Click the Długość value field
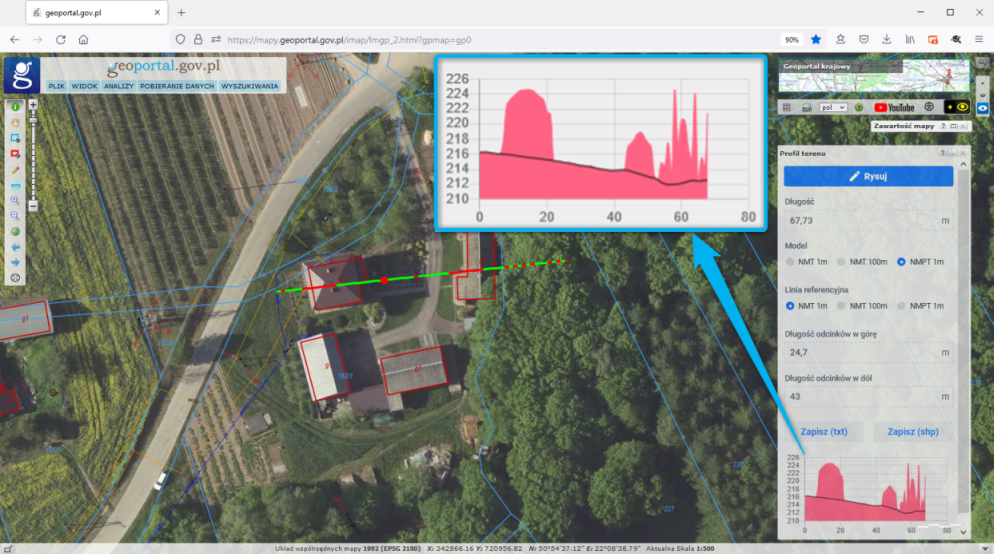This screenshot has height=554, width=994. click(868, 219)
